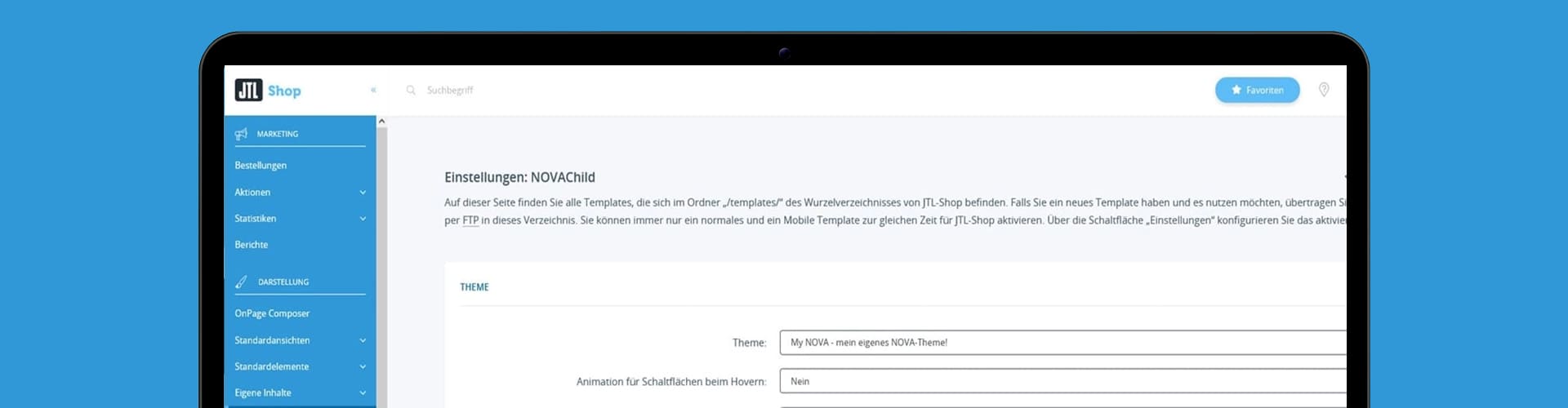This screenshot has width=1568, height=408.
Task: Open Eigene Inhalte menu item
Action: tap(262, 393)
